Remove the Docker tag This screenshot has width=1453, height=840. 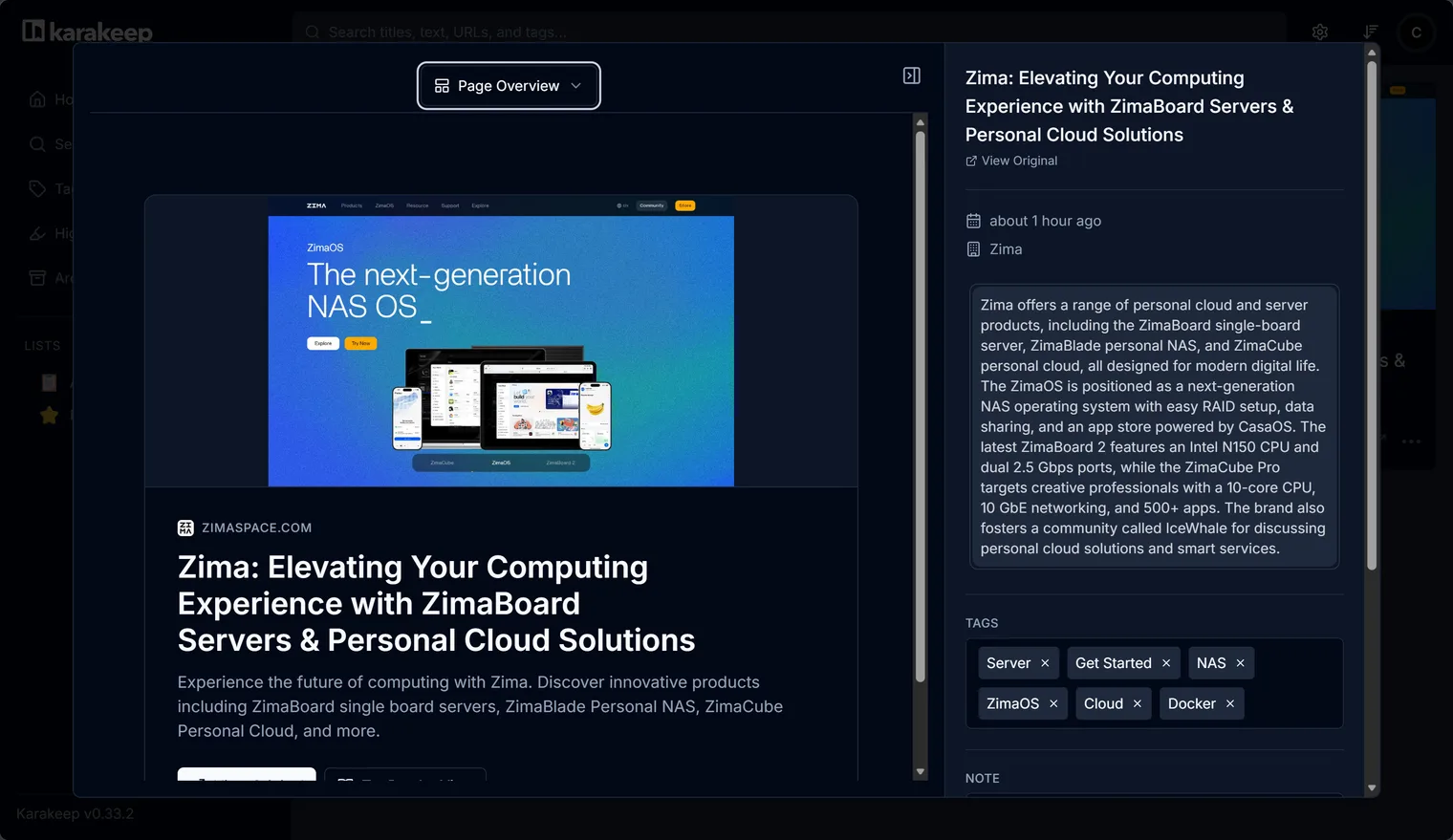1230,703
